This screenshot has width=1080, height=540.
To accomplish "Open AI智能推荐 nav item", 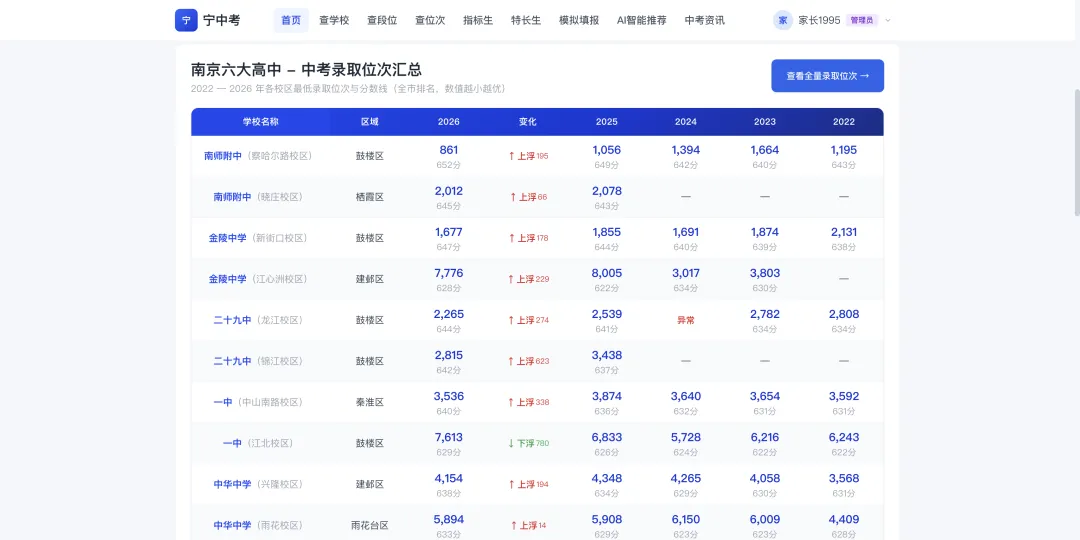I will 641,20.
